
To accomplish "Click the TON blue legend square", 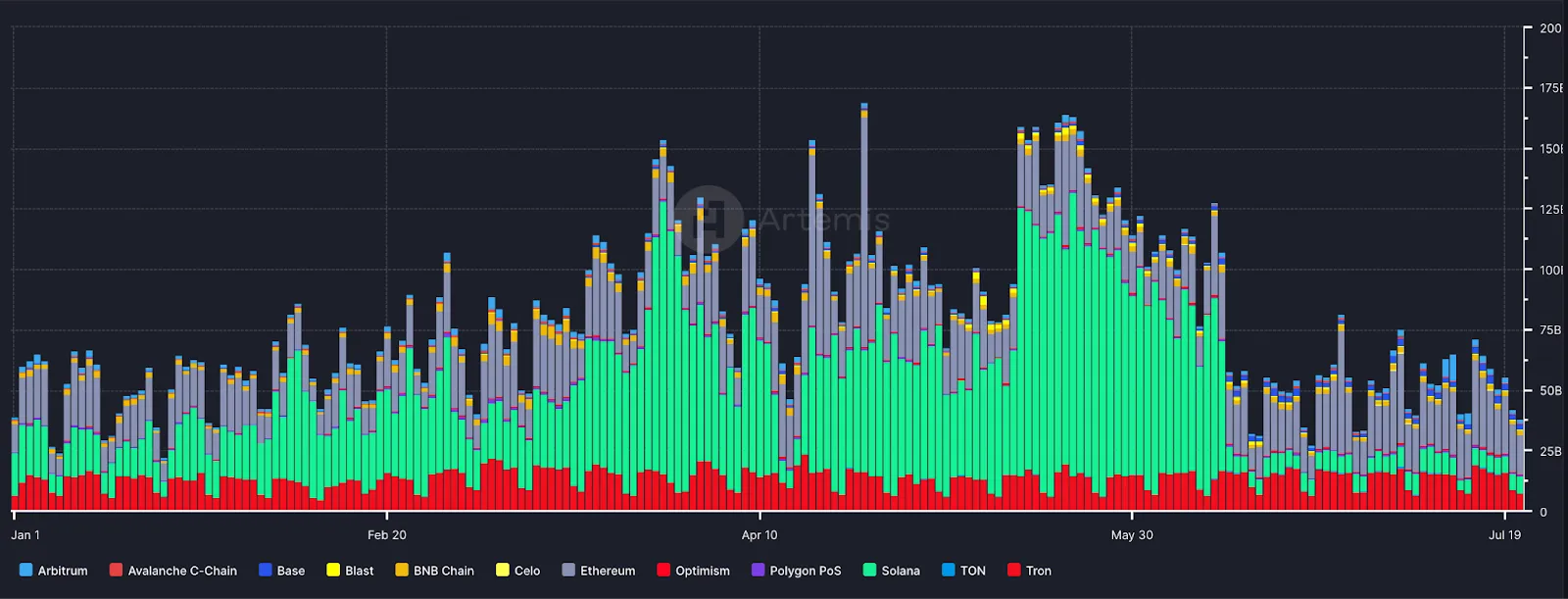I will pyautogui.click(x=948, y=570).
